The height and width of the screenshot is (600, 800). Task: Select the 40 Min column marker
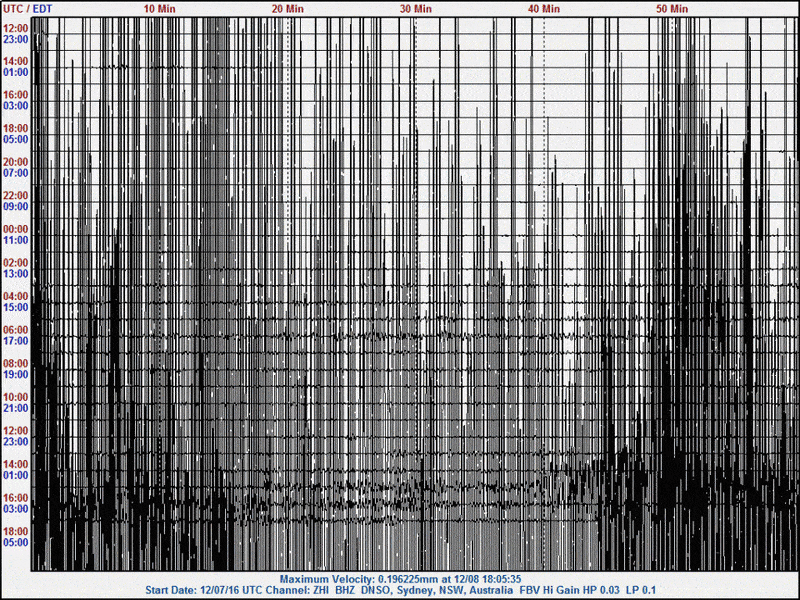coord(543,8)
